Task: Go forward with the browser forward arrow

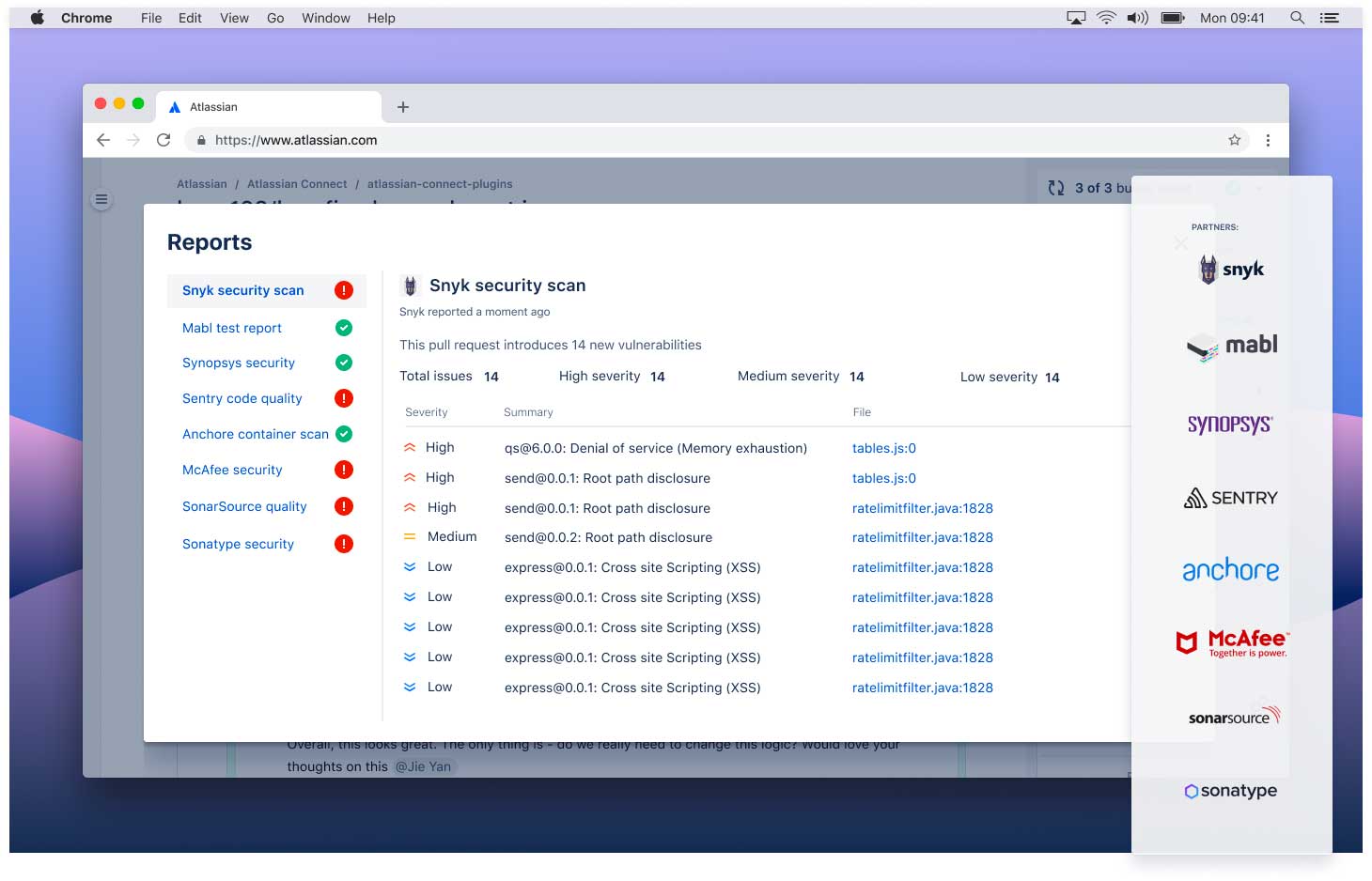Action: tap(133, 140)
